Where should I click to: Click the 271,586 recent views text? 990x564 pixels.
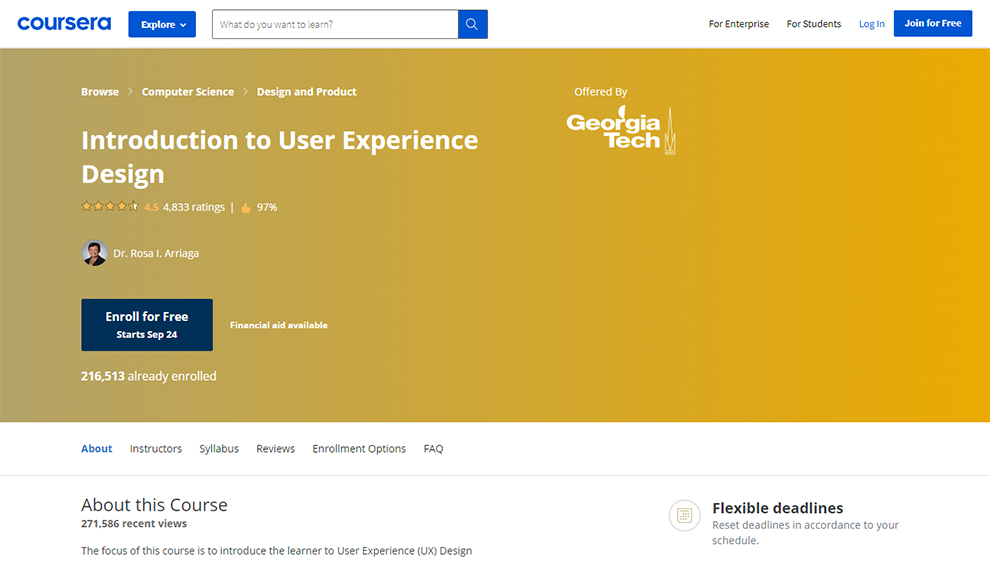[x=134, y=524]
